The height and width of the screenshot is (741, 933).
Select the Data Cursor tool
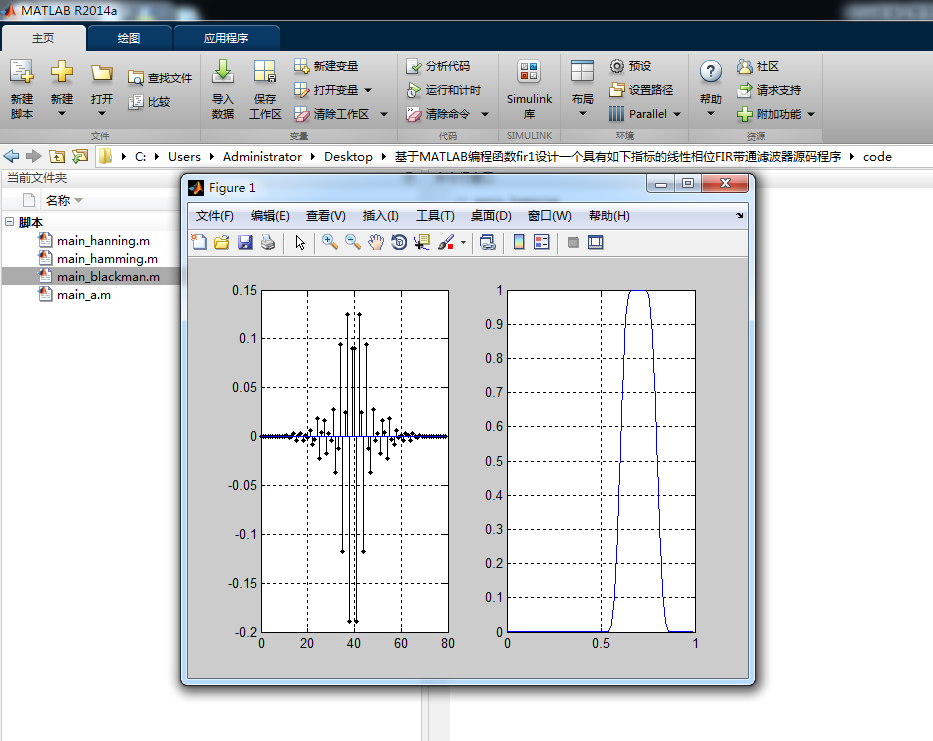click(x=422, y=242)
